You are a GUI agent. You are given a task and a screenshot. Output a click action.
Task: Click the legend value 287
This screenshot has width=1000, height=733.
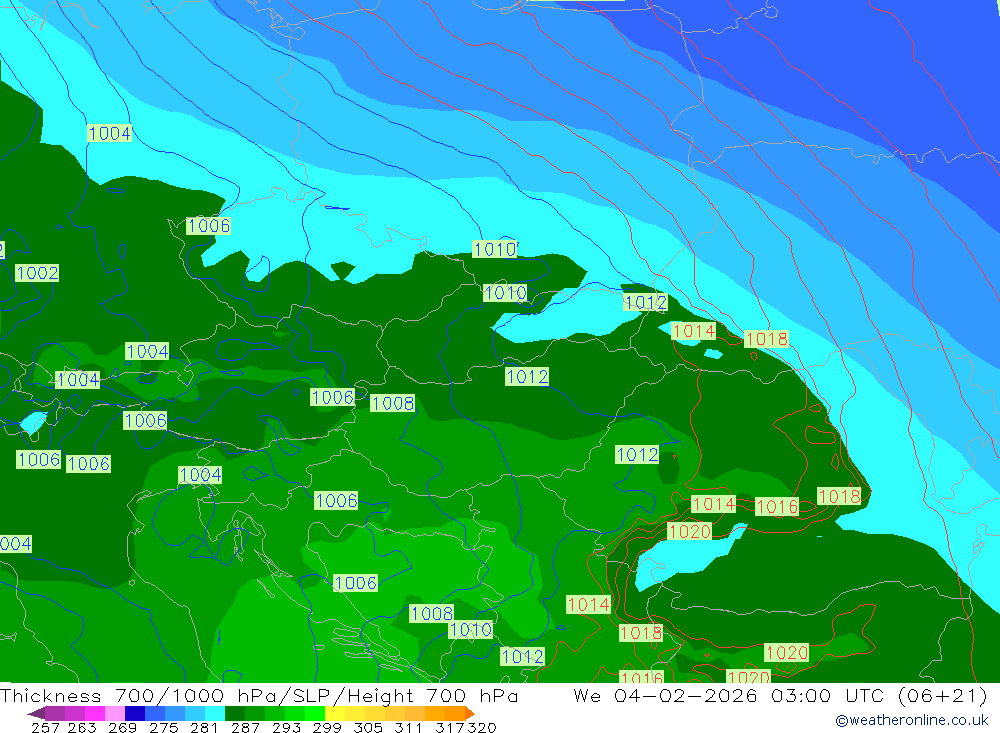tap(244, 727)
